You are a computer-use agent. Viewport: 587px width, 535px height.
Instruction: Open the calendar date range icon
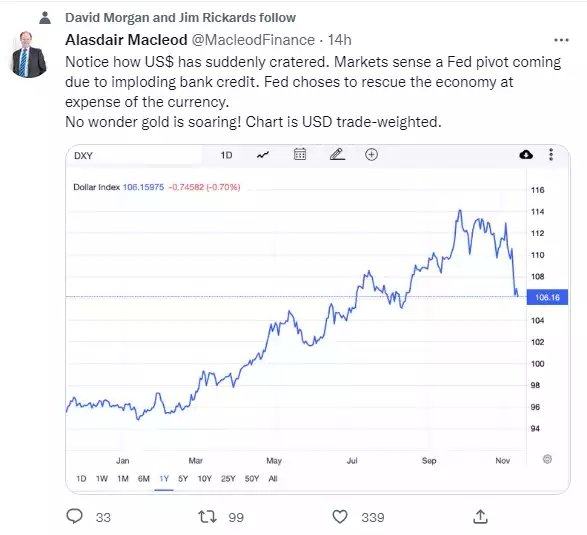point(300,154)
